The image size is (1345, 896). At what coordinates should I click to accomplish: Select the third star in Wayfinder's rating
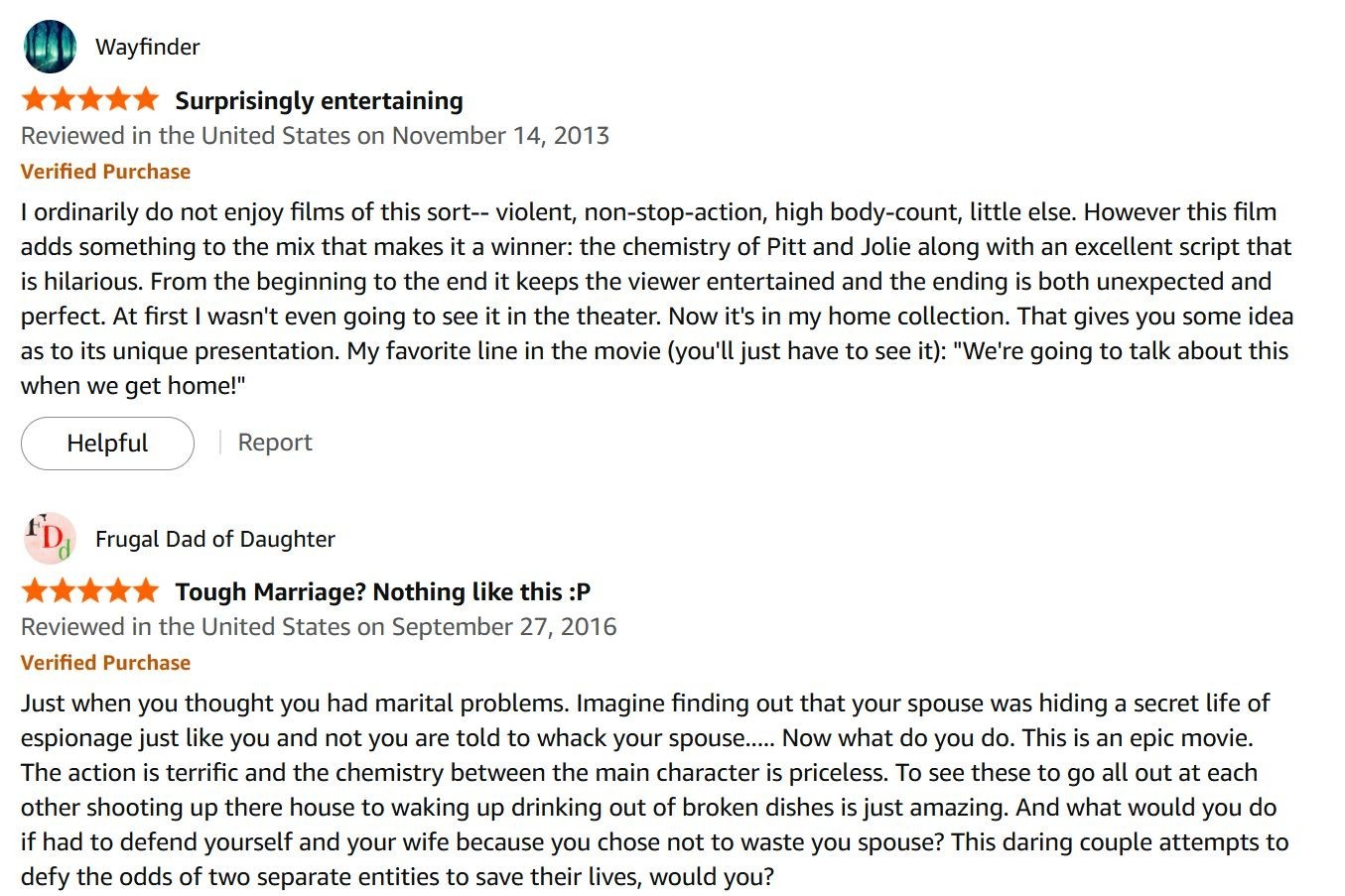coord(90,98)
